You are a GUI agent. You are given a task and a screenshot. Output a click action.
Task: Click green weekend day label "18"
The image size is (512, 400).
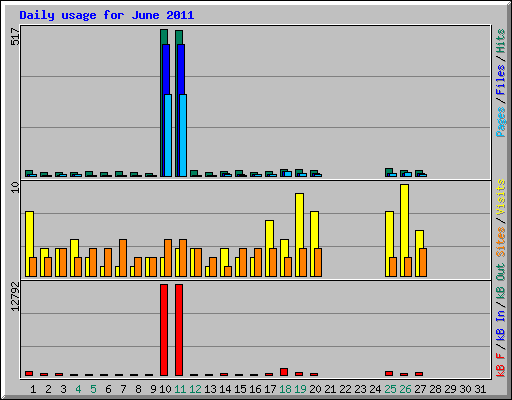point(285,389)
